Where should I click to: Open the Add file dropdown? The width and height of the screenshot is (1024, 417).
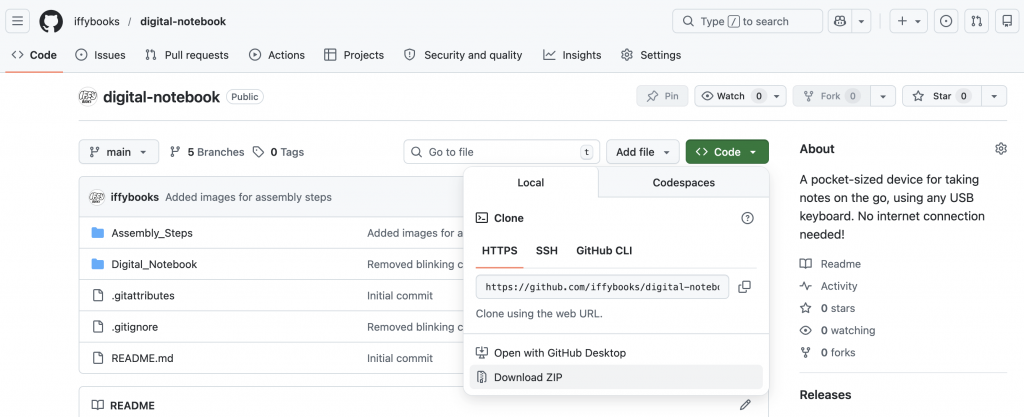click(642, 152)
